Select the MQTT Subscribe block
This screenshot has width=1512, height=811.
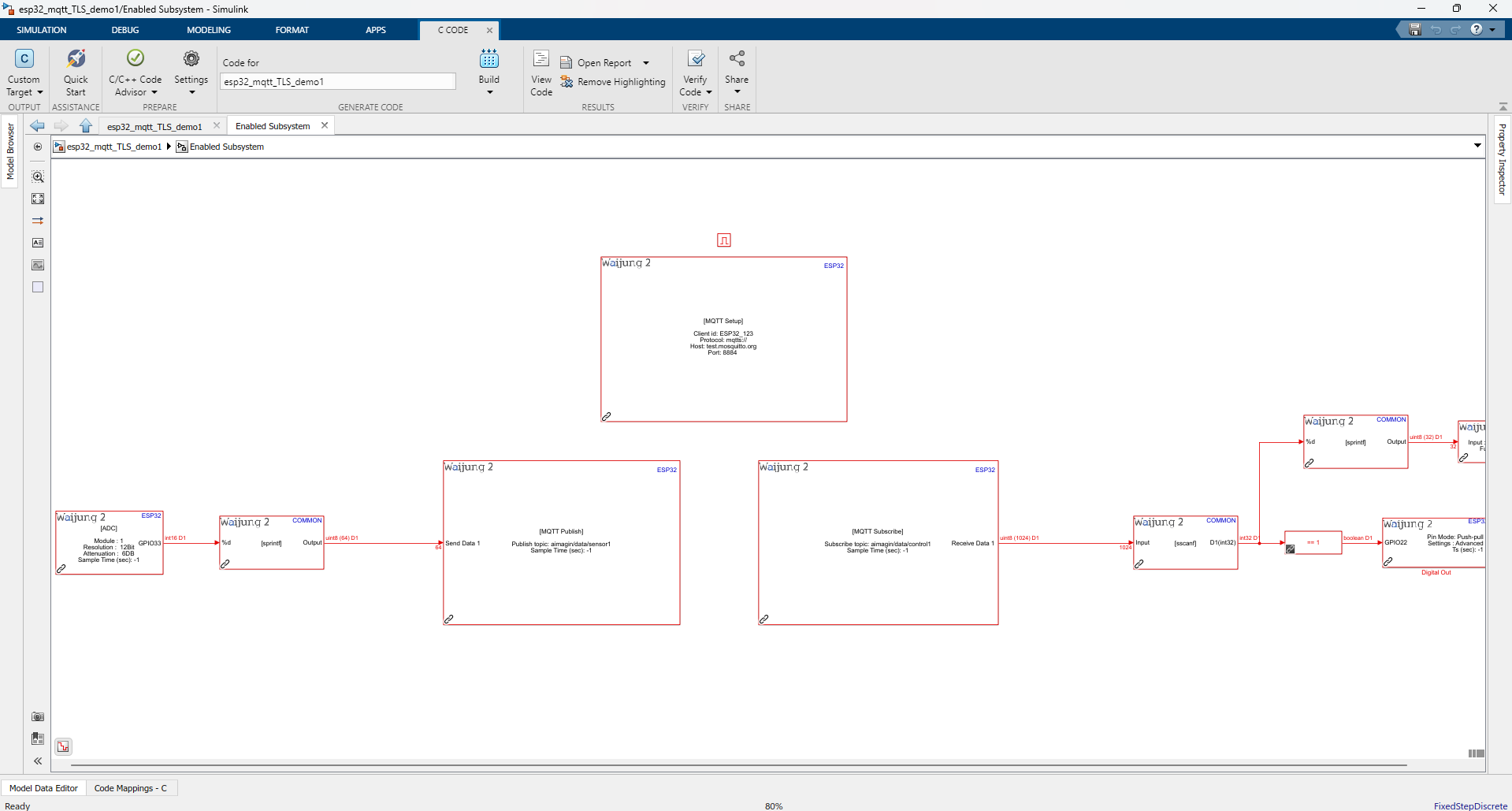tap(879, 543)
